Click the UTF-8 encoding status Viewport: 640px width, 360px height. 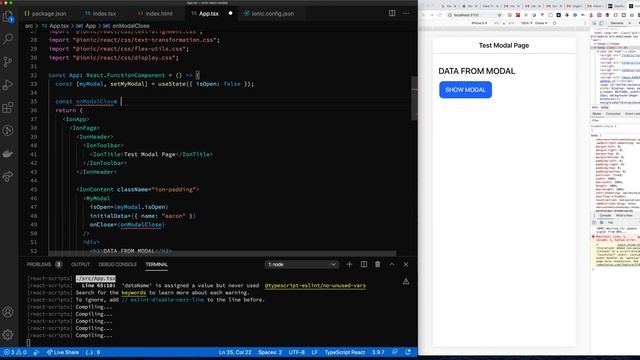click(297, 352)
